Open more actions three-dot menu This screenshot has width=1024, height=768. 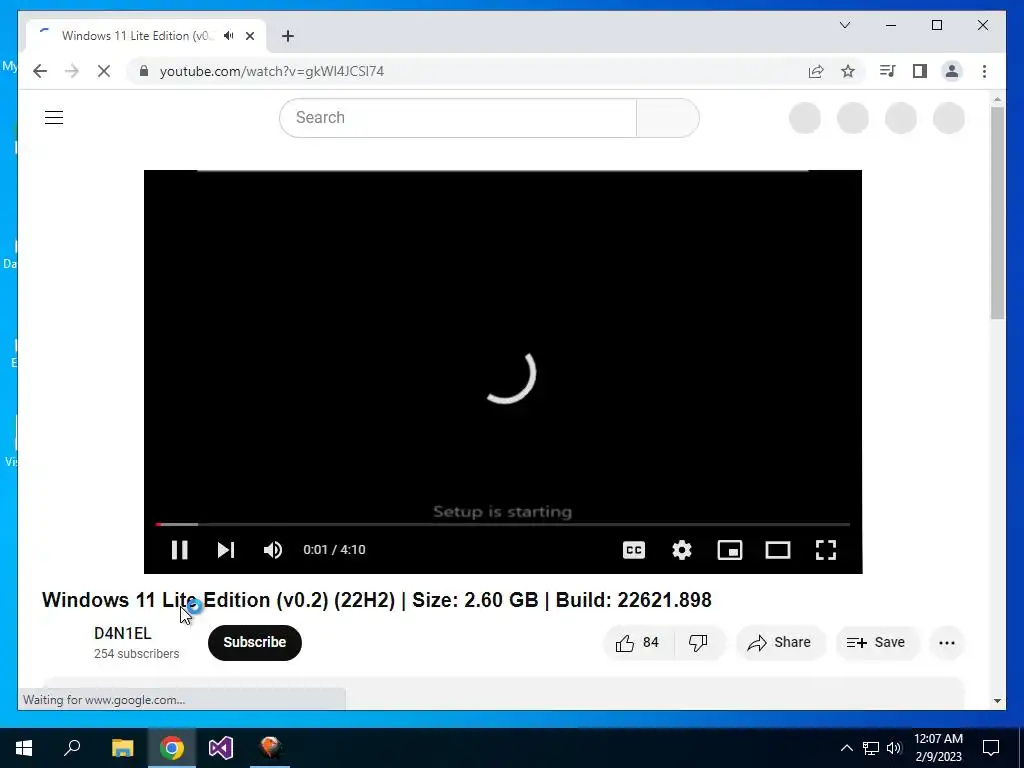click(947, 643)
